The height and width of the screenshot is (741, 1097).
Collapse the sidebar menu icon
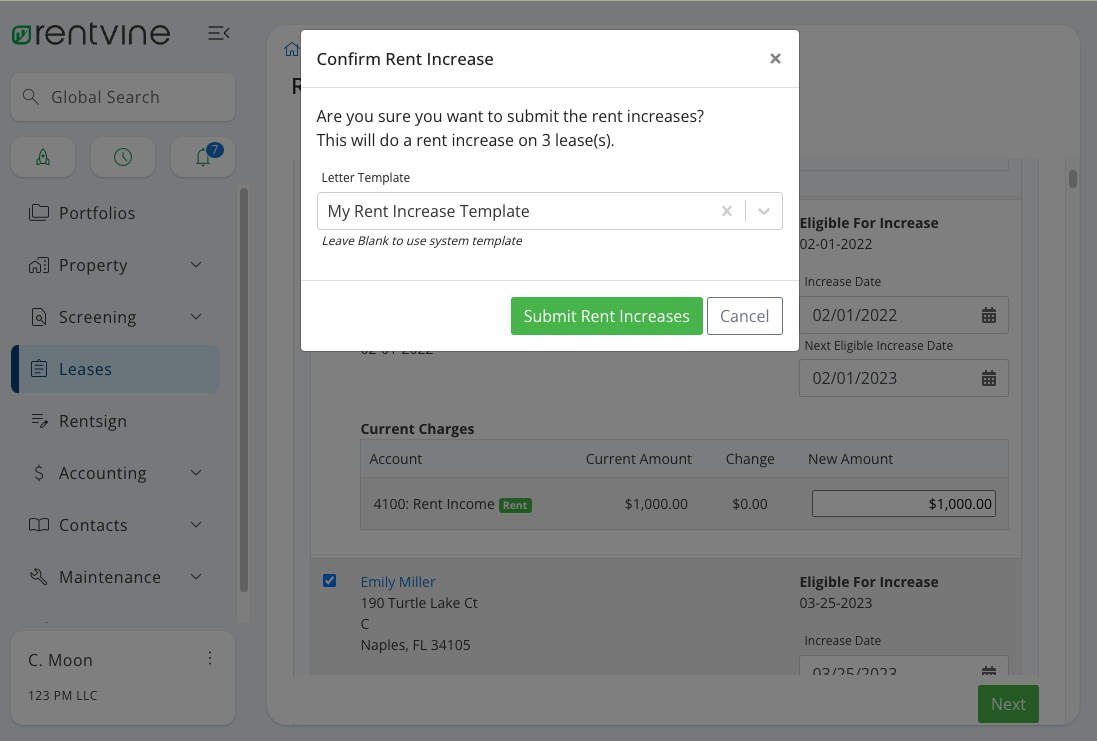pyautogui.click(x=218, y=34)
